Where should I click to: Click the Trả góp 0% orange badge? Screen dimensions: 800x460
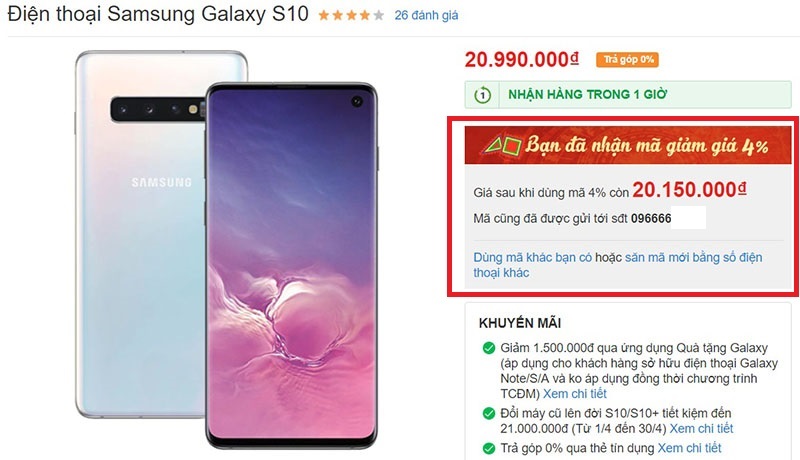(627, 60)
